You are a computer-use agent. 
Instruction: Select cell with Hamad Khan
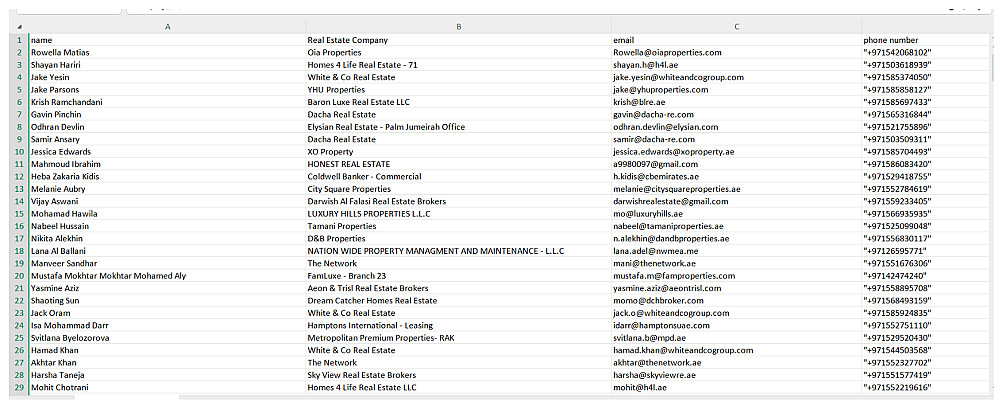point(167,350)
